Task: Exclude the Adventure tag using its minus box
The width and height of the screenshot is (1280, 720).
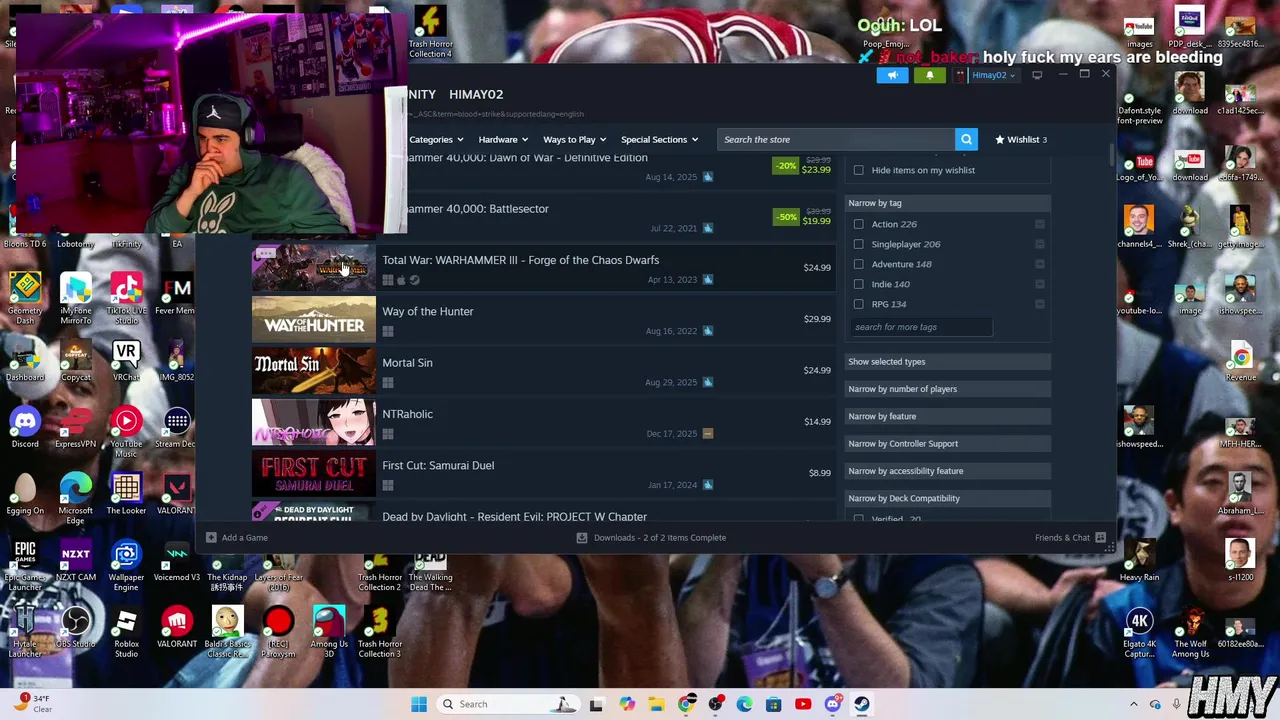Action: click(1040, 264)
